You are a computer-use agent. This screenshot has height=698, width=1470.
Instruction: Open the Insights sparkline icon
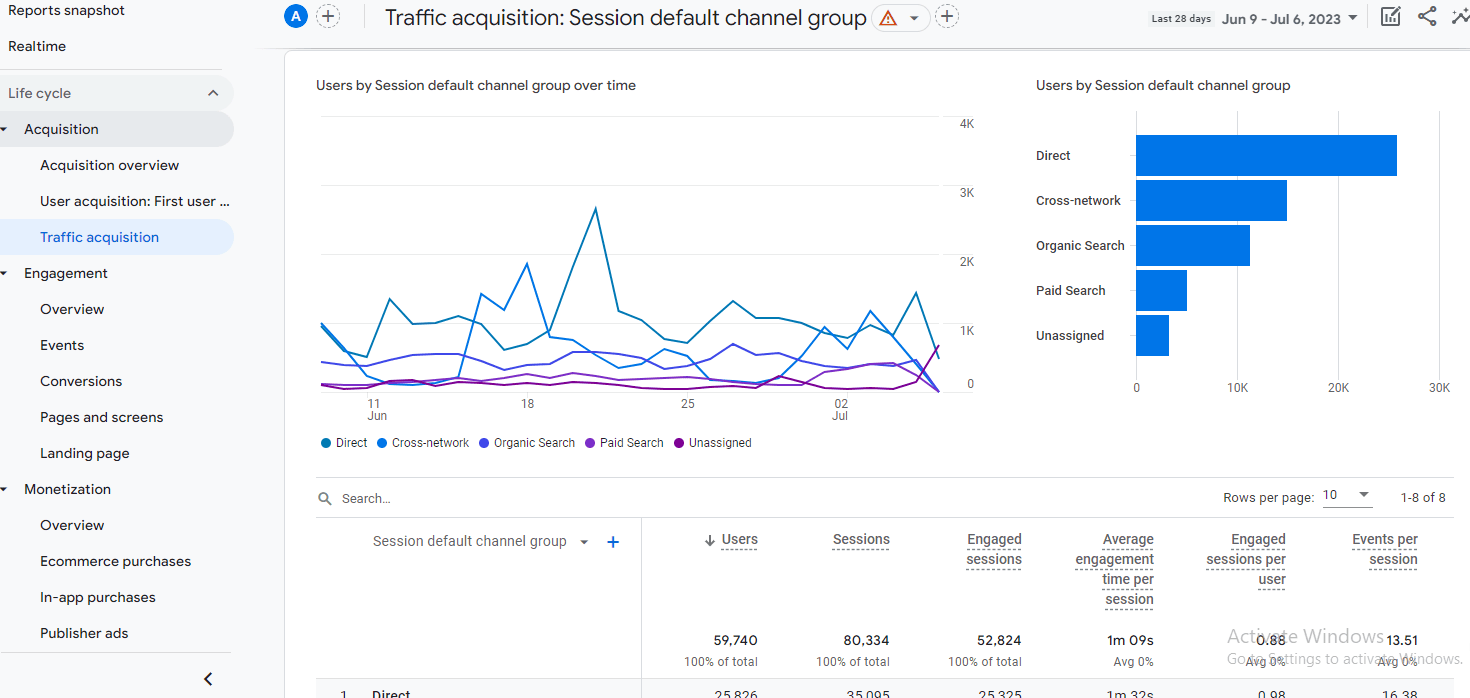point(1461,17)
